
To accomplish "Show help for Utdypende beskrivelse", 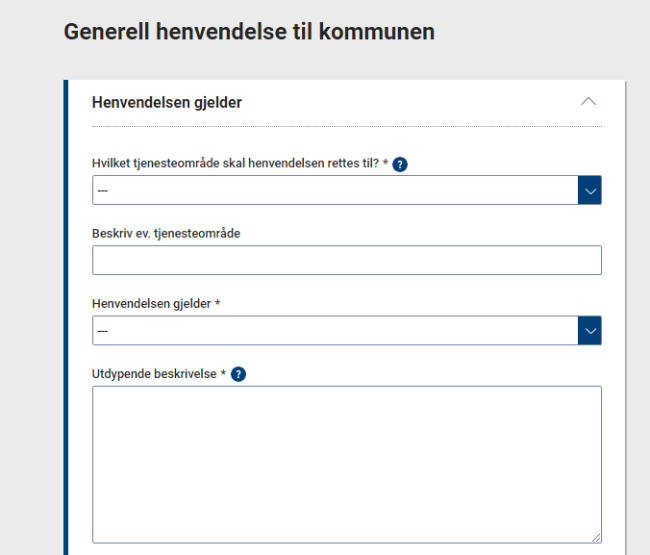I will 238,374.
